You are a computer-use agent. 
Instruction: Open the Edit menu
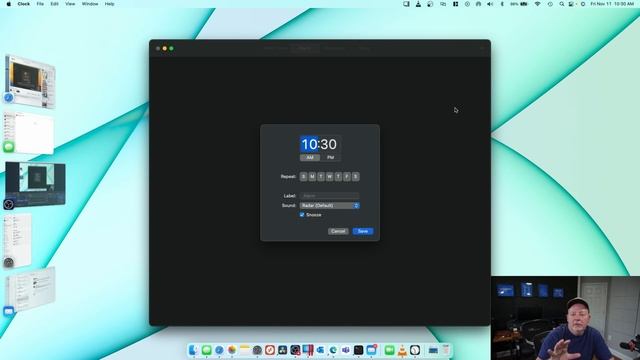(x=54, y=4)
